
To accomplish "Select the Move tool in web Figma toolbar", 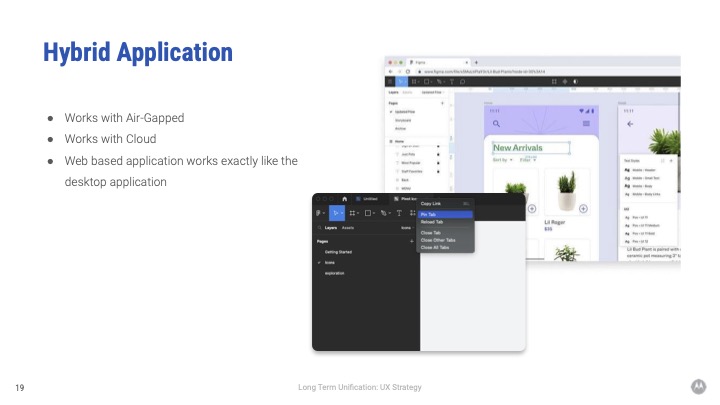I will 401,82.
